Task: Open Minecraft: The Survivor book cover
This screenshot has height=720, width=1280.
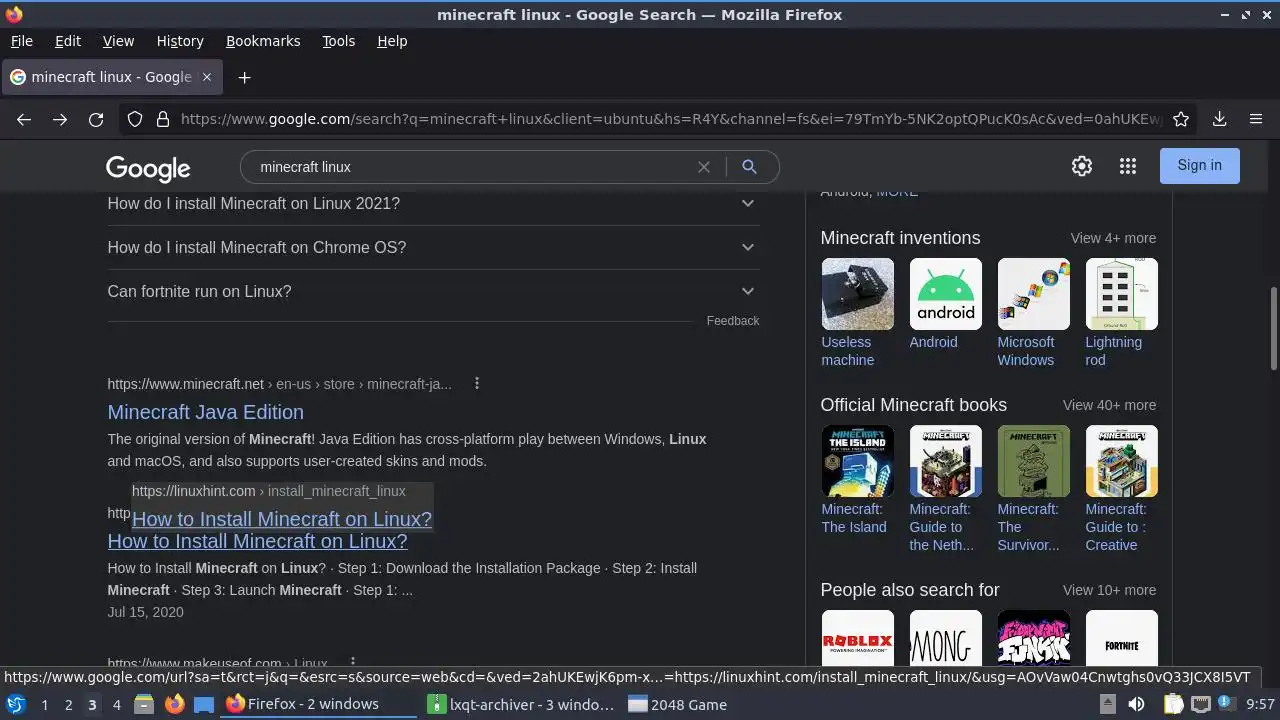Action: coord(1033,461)
